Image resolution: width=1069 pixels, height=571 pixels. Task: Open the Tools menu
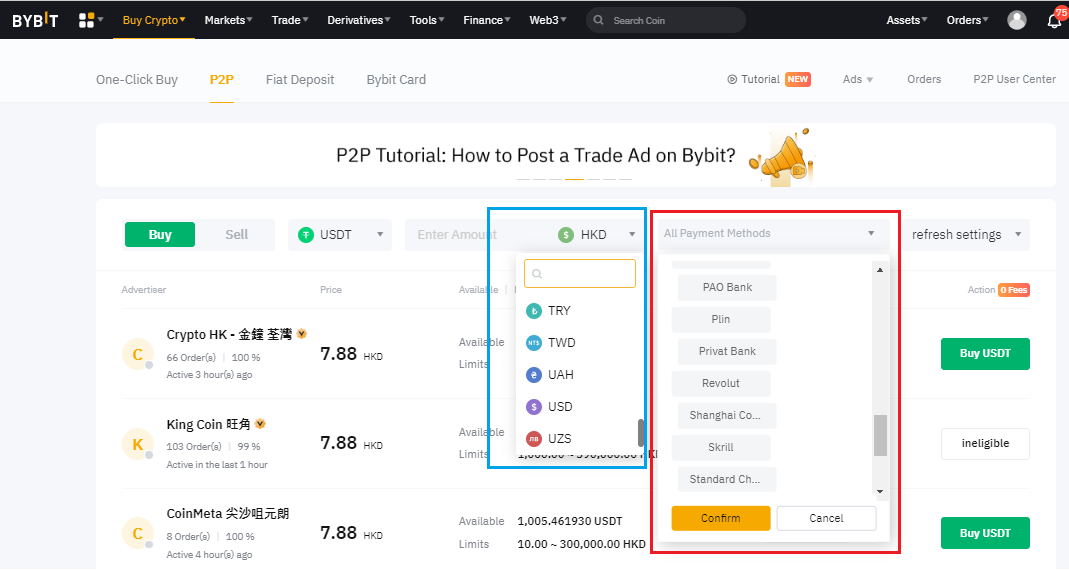[427, 20]
